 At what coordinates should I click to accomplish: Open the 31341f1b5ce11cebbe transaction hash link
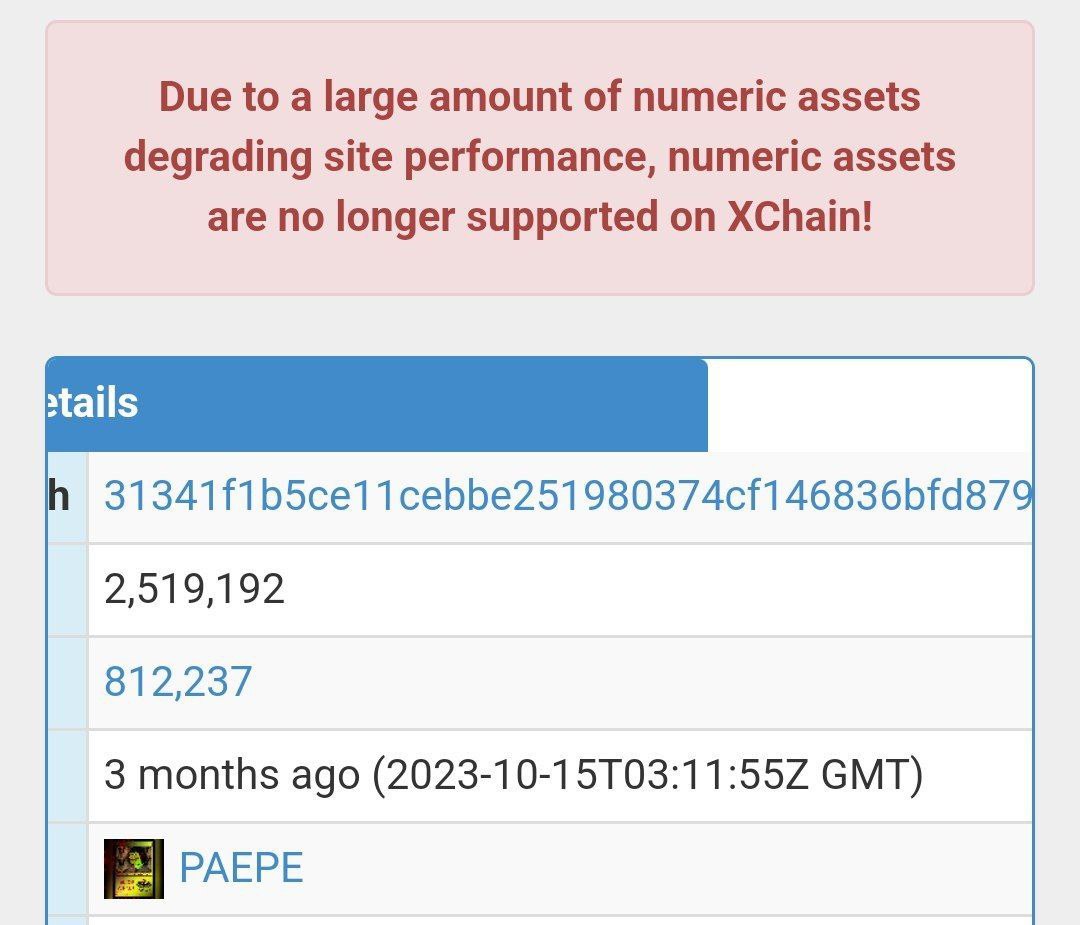pyautogui.click(x=568, y=495)
